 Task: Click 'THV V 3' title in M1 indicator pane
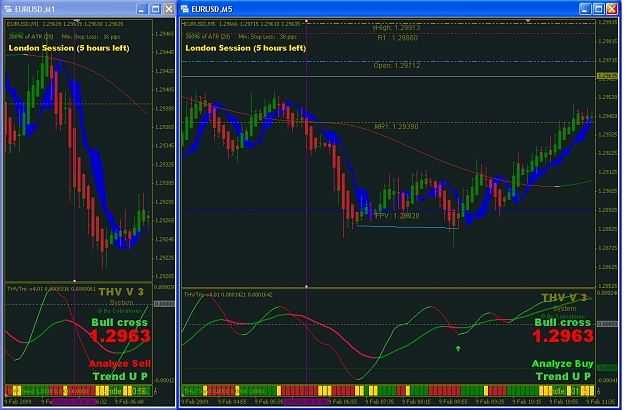coord(121,292)
